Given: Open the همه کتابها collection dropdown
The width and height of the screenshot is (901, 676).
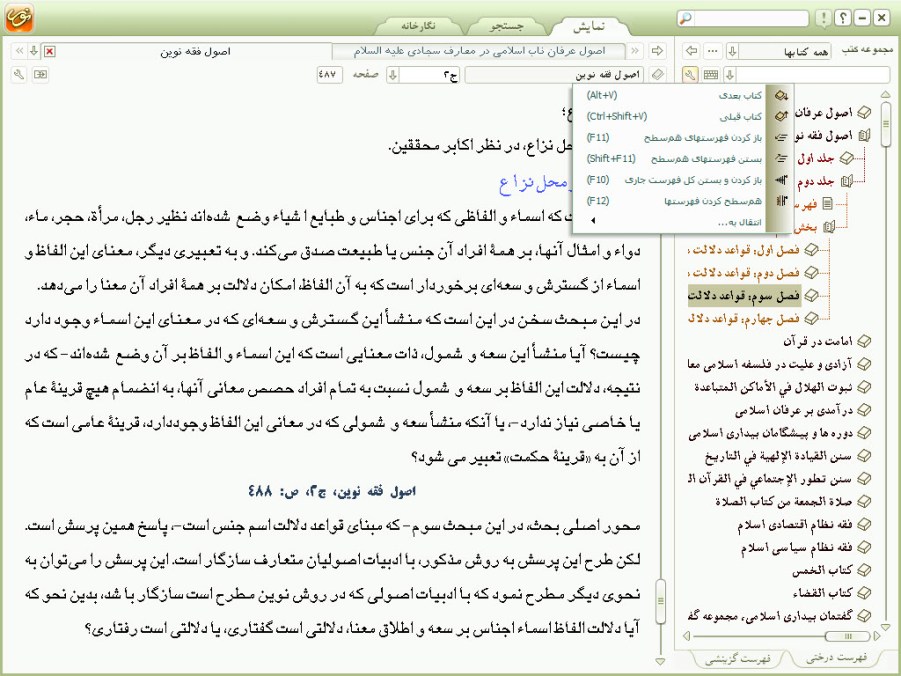Looking at the screenshot, I should point(732,51).
